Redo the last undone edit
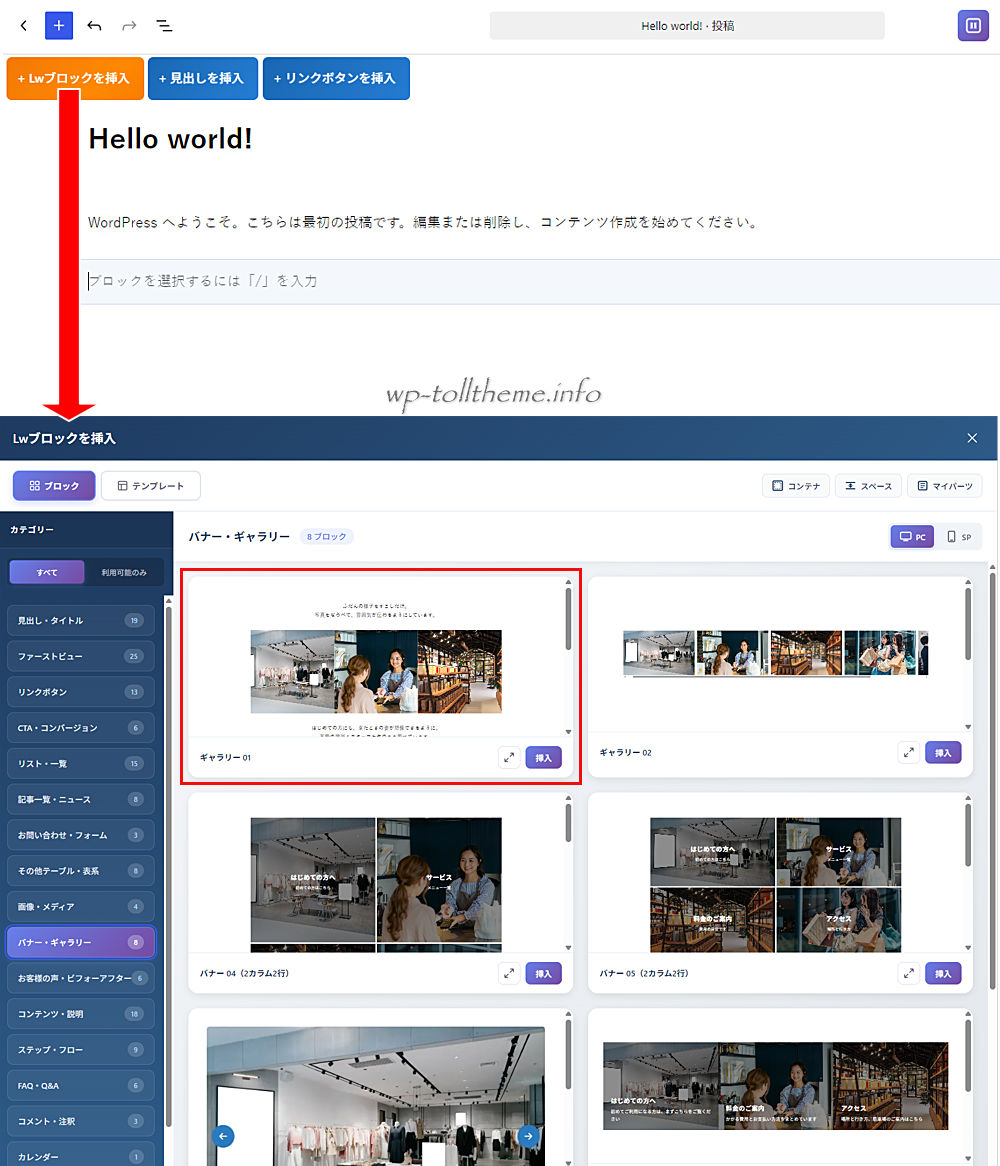The width and height of the screenshot is (1000, 1166). point(129,26)
